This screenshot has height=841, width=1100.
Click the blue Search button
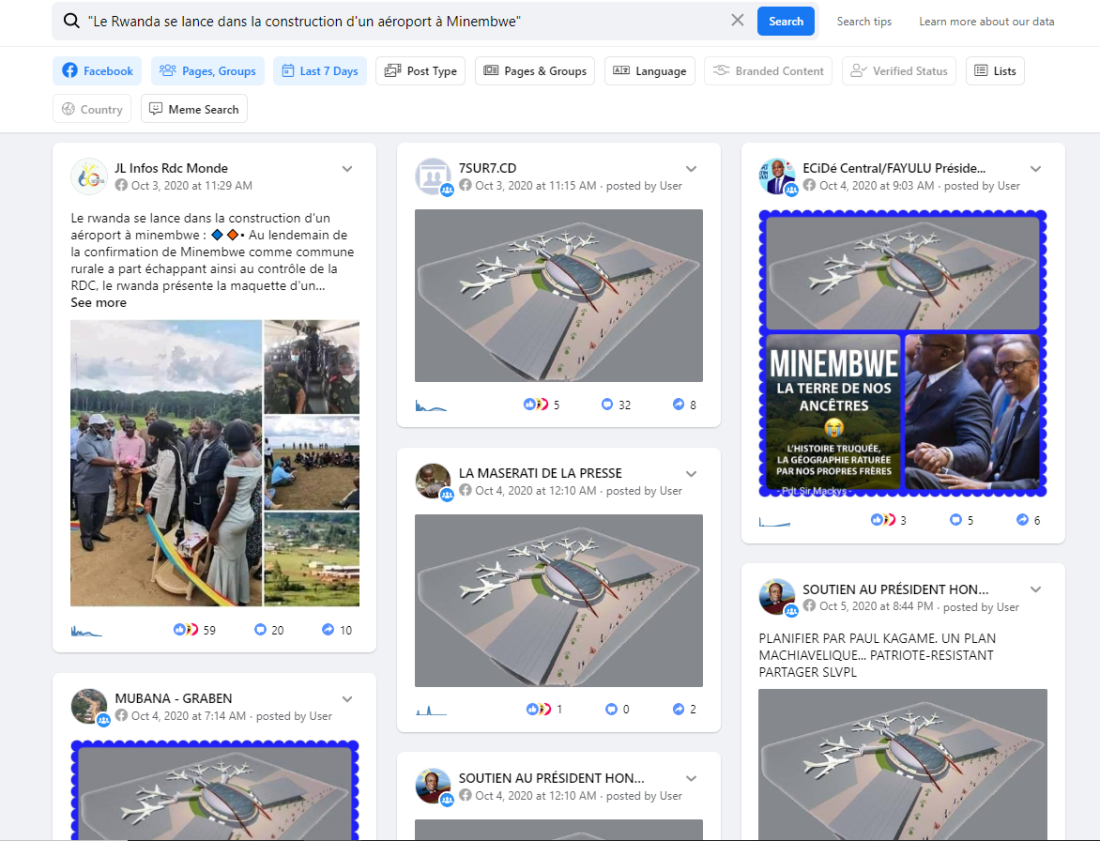pos(786,21)
